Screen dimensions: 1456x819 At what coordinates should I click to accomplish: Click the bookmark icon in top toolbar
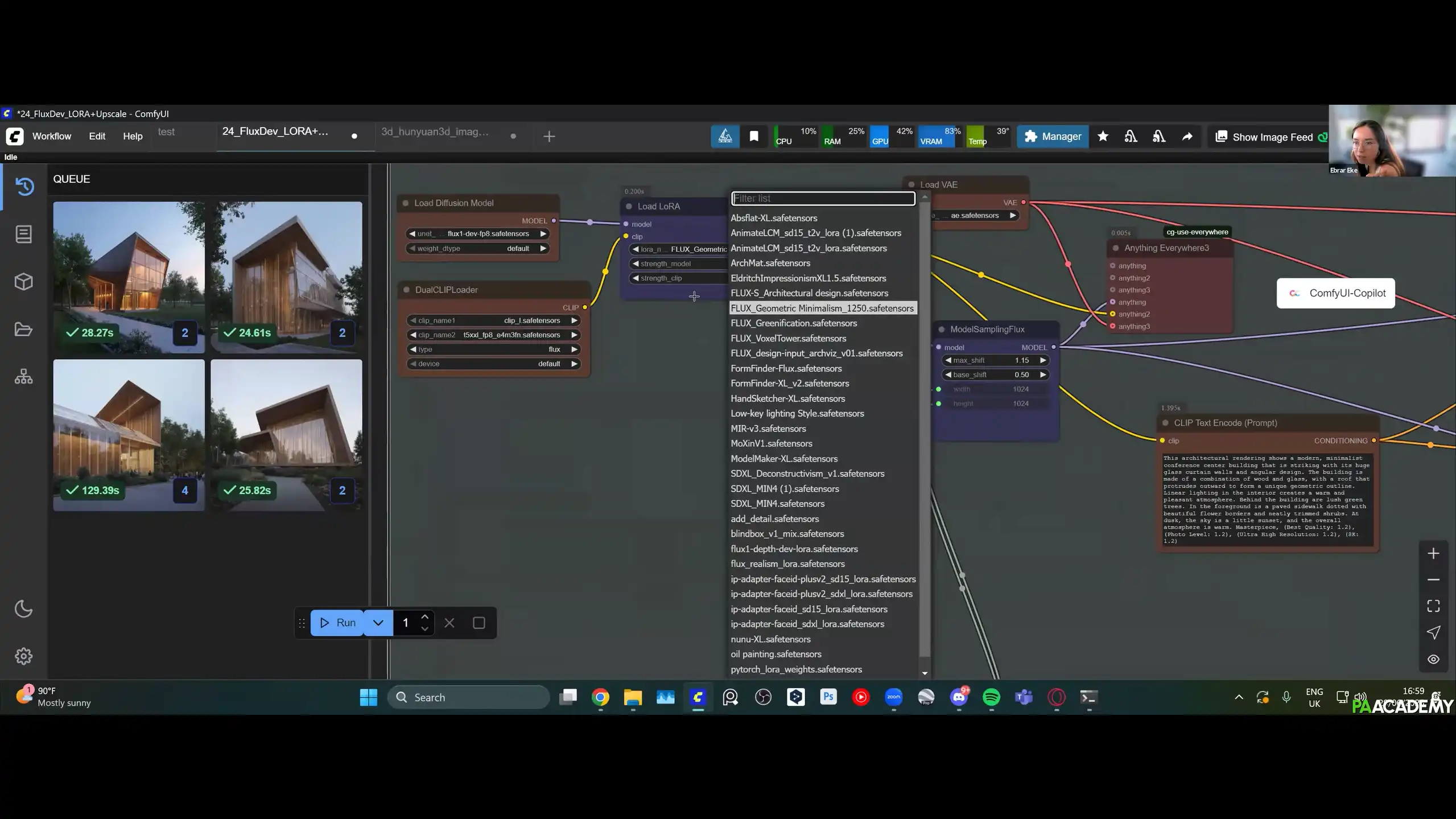click(754, 137)
